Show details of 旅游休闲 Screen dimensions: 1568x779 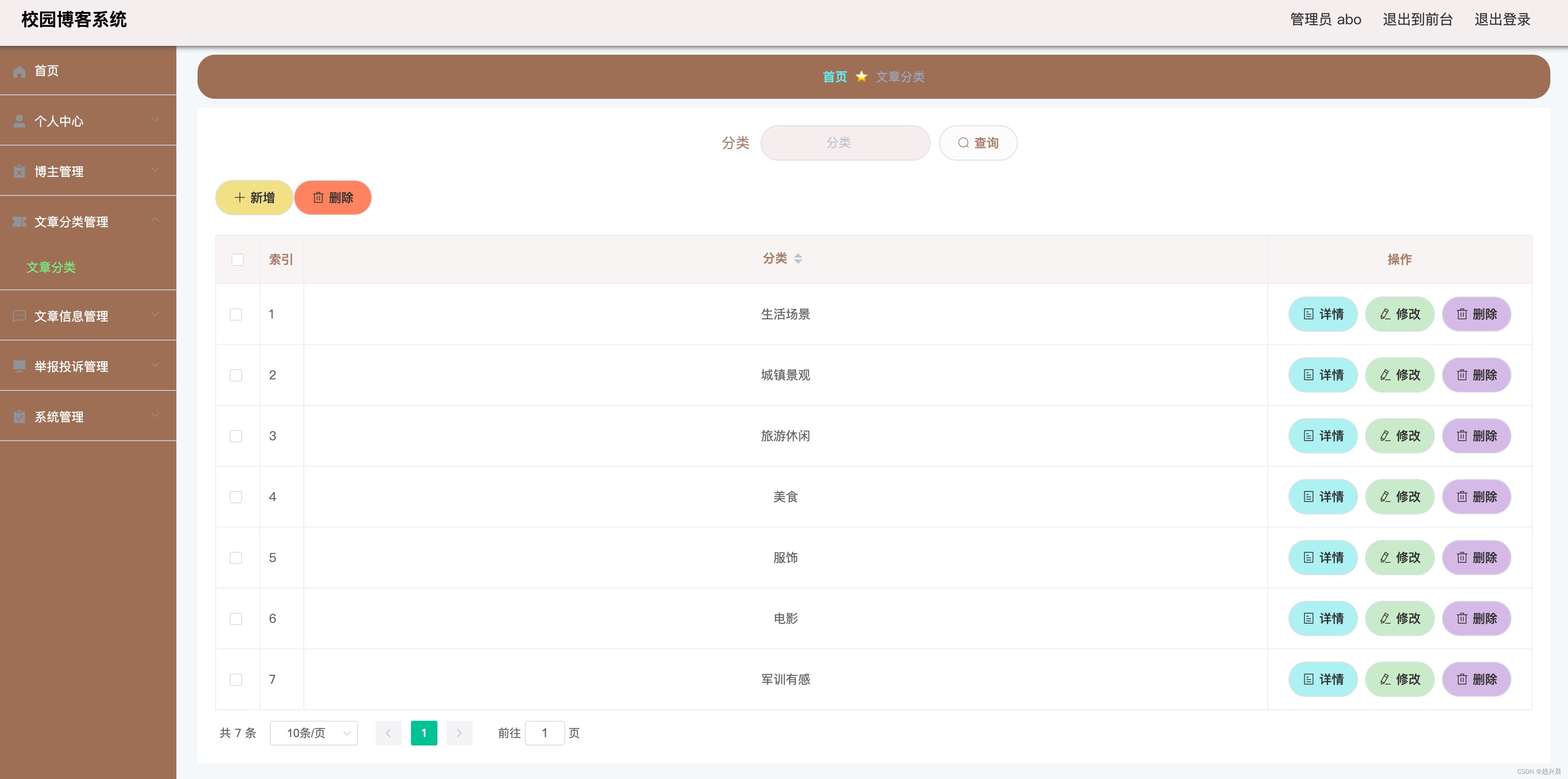[1323, 435]
